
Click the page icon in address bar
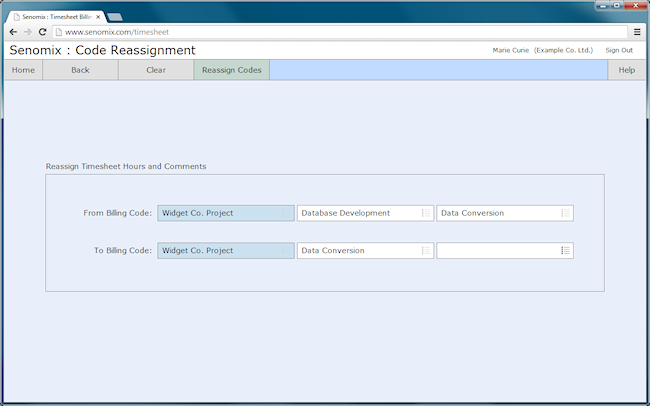(59, 32)
